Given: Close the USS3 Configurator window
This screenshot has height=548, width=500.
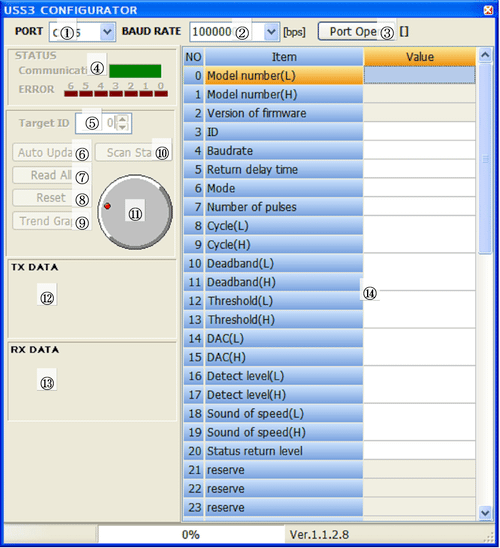Looking at the screenshot, I should pyautogui.click(x=488, y=10).
